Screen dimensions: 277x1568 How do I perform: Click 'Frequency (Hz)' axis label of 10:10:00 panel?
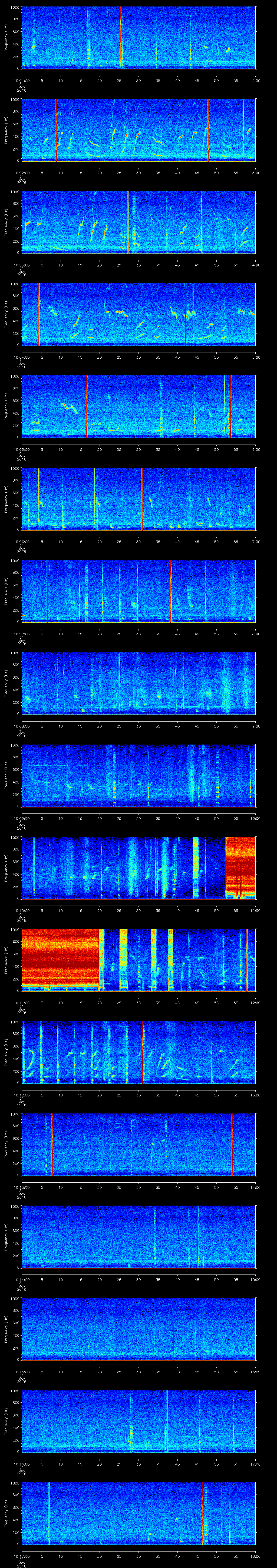point(6,868)
